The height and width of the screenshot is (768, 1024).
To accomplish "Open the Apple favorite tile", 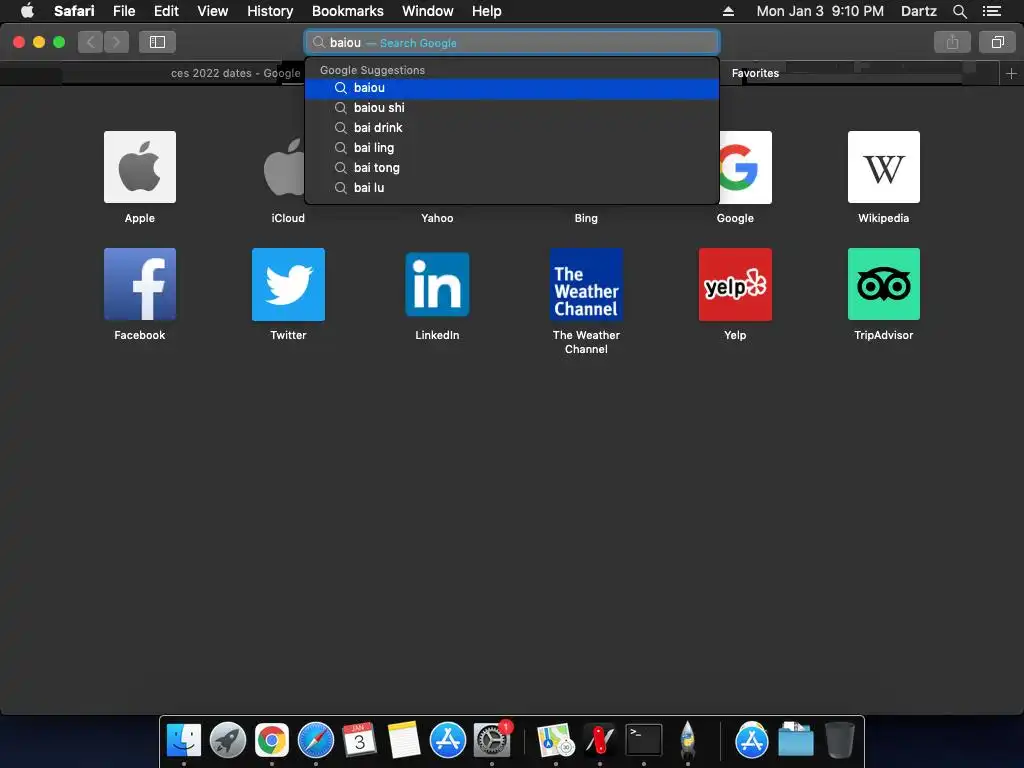I will 140,167.
